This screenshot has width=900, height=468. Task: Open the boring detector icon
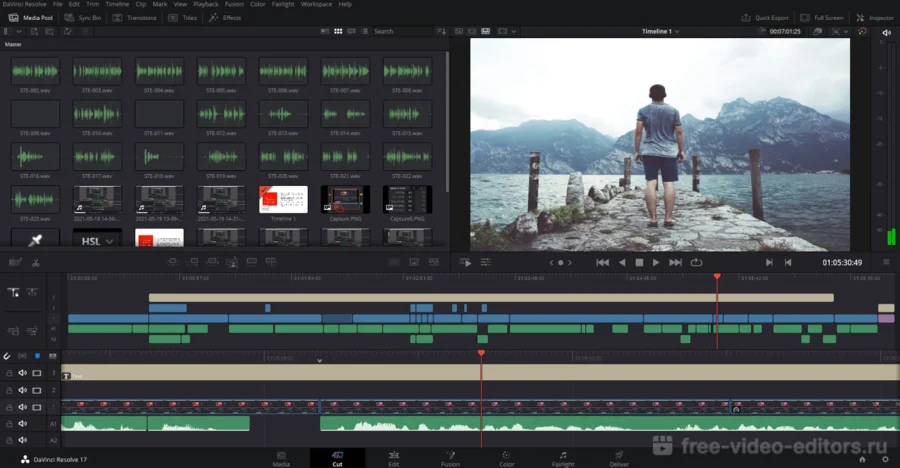(15, 262)
